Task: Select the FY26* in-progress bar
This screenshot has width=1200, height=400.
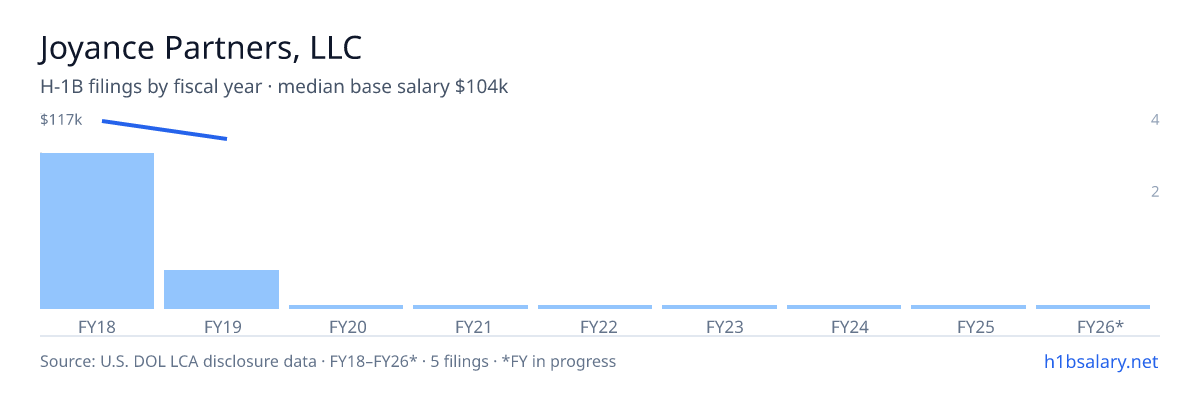Action: 1093,307
